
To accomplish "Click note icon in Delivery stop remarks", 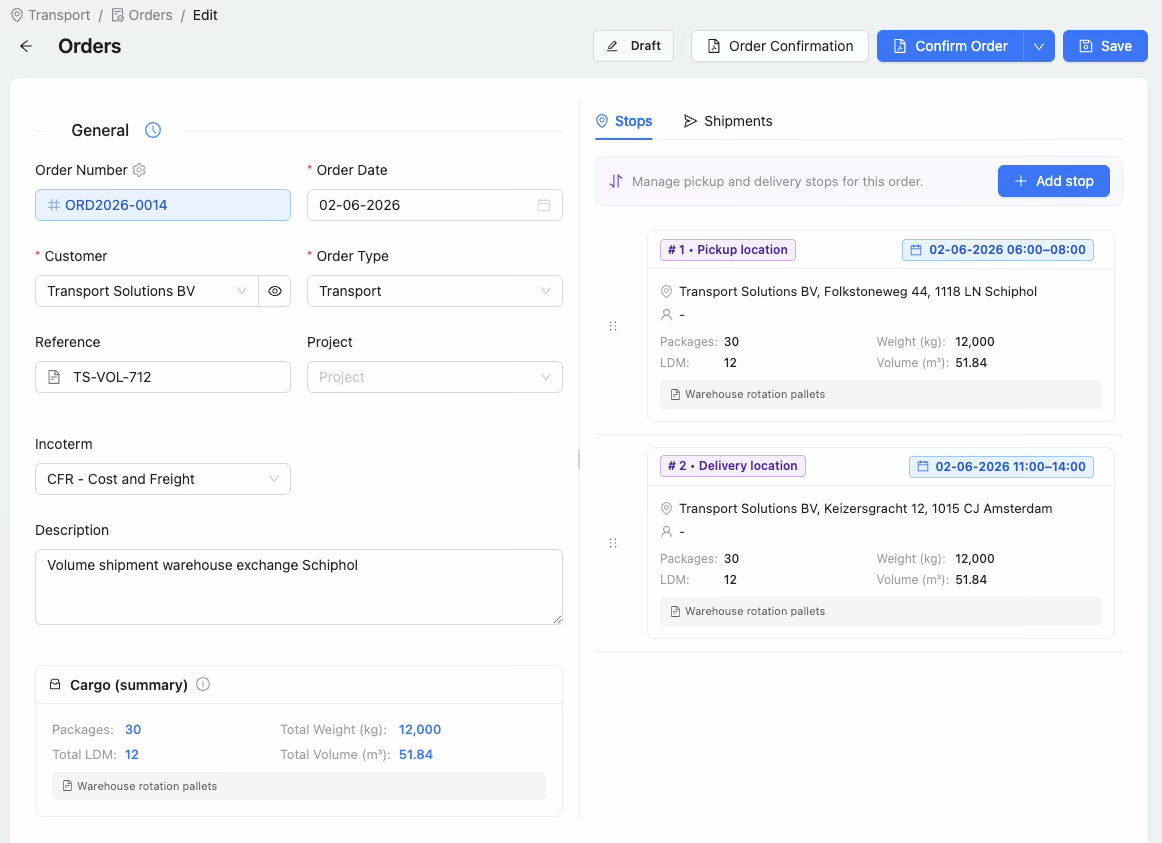I will (675, 612).
